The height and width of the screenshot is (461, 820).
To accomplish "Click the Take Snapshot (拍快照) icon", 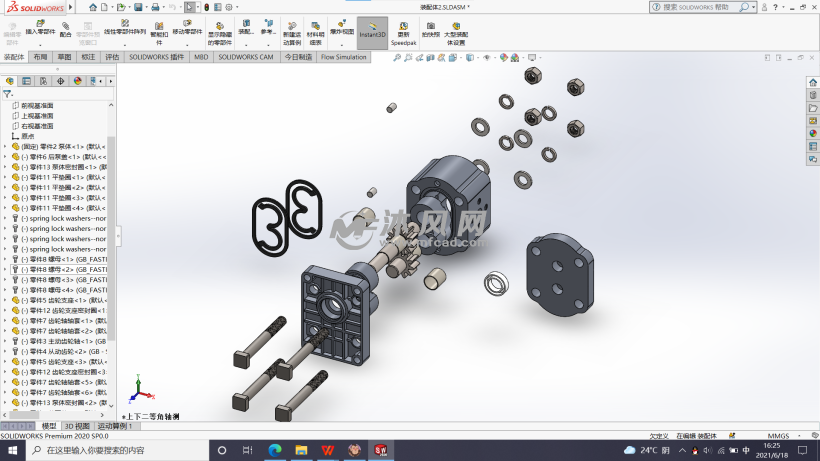I will [x=430, y=29].
